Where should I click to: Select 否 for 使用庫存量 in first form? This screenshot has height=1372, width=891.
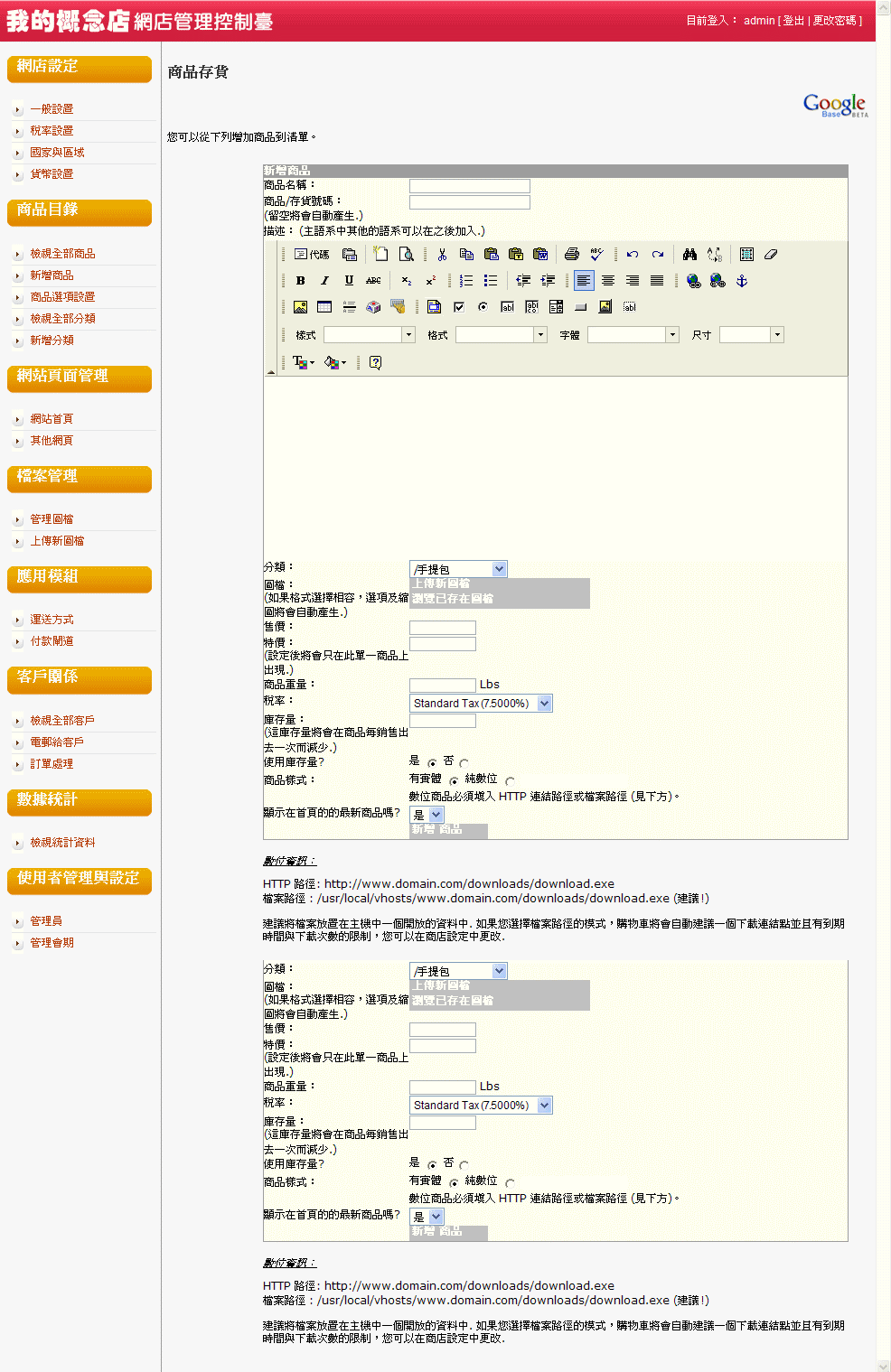coord(464,763)
